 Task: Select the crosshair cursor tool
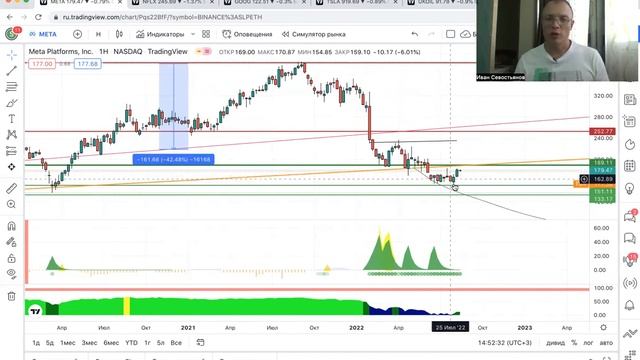click(x=11, y=55)
